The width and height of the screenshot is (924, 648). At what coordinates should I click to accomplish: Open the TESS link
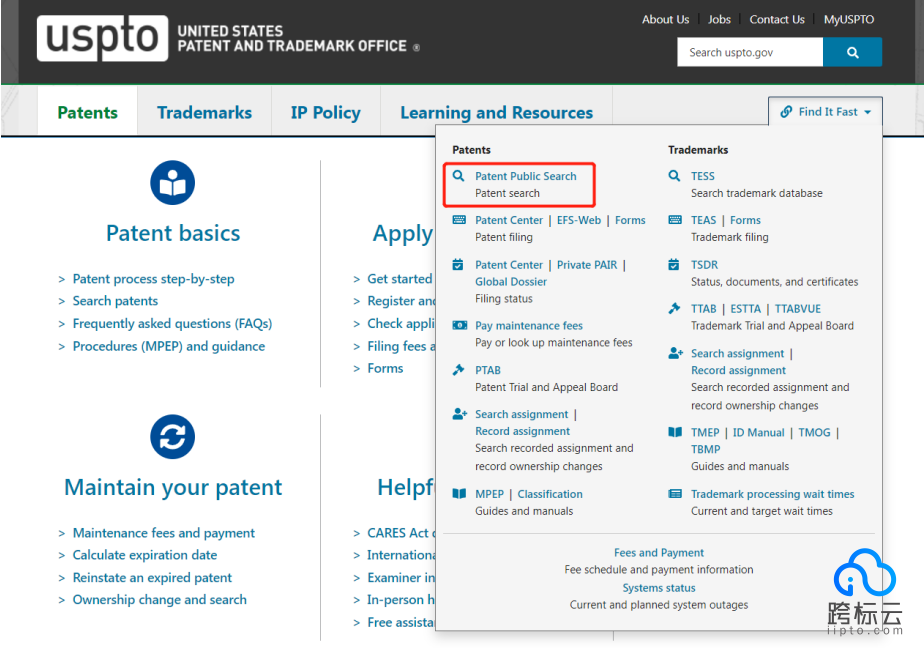click(702, 176)
